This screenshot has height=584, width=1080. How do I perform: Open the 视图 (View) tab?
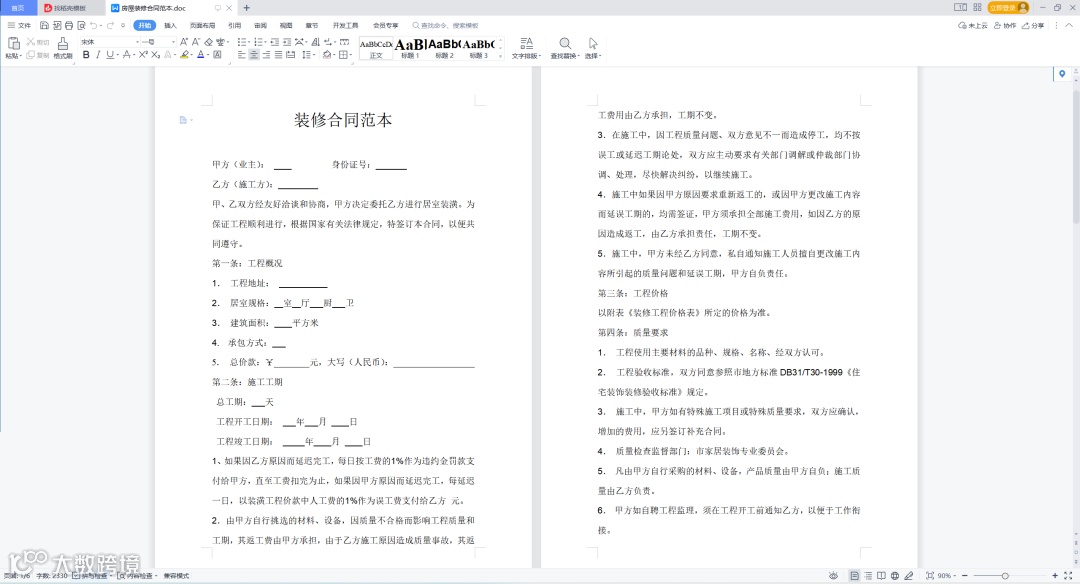[286, 25]
